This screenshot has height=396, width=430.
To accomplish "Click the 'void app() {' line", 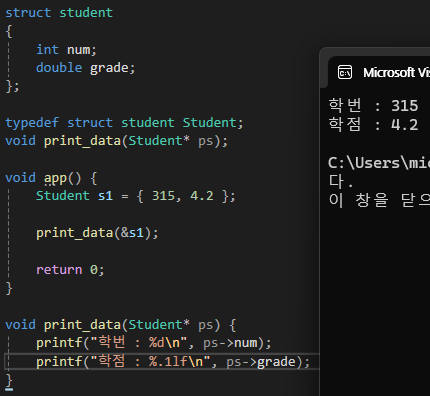I will click(x=51, y=178).
